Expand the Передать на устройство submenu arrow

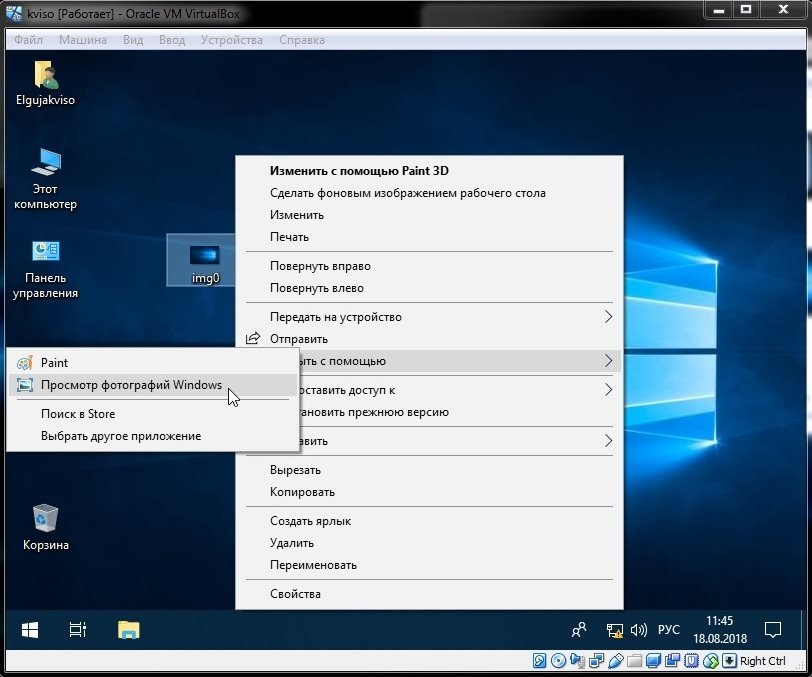(608, 317)
